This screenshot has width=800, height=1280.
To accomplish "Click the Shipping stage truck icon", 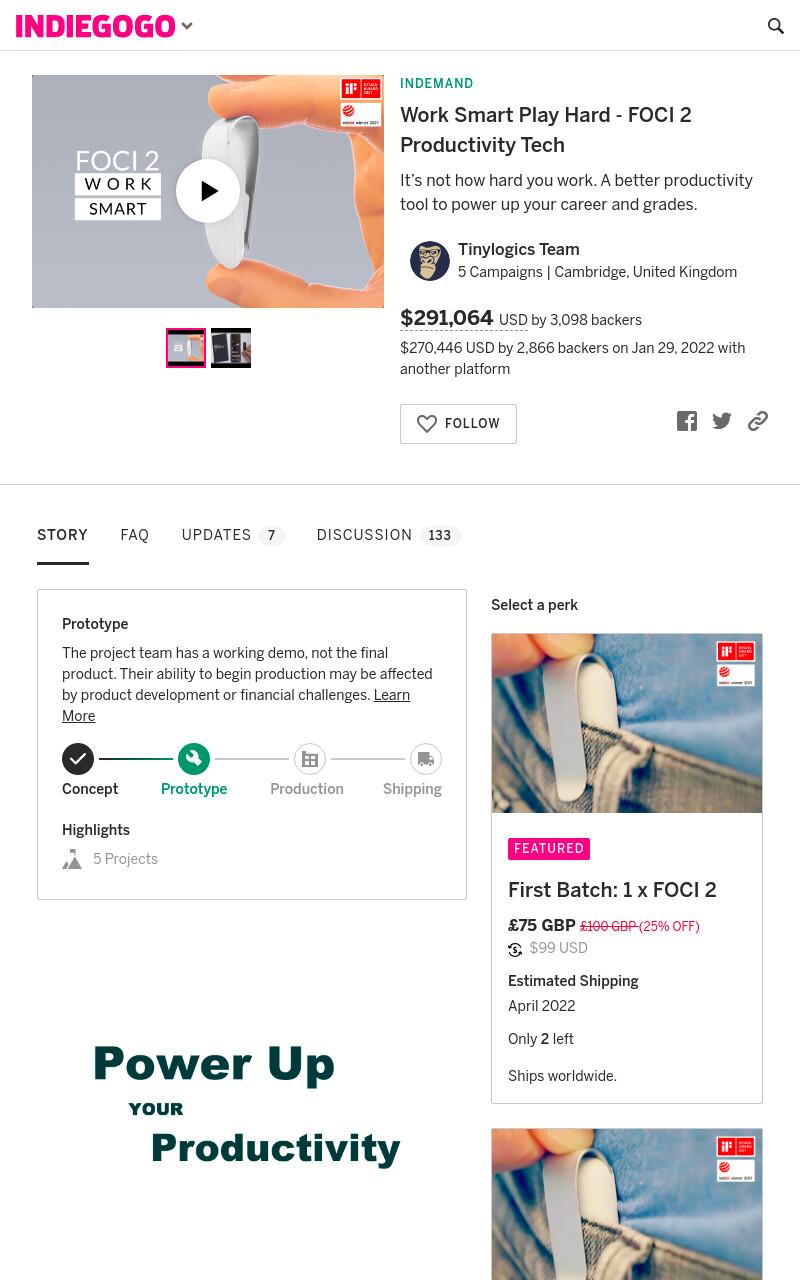I will click(x=426, y=759).
